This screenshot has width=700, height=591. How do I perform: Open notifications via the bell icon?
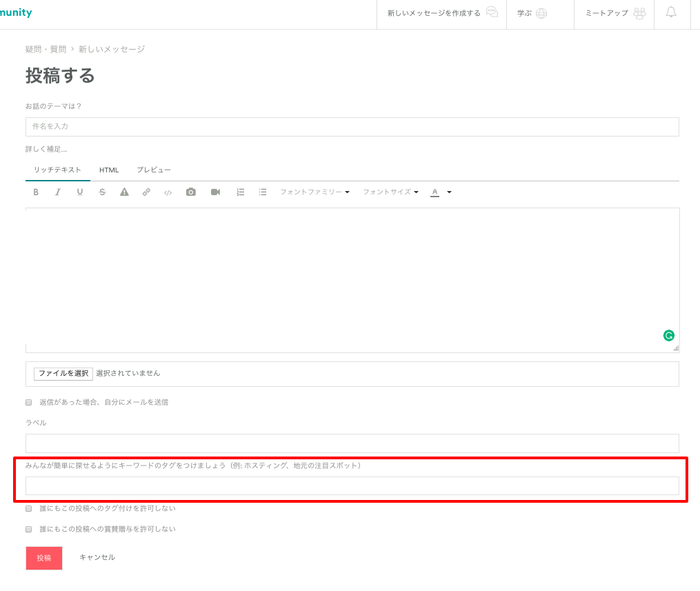(671, 13)
